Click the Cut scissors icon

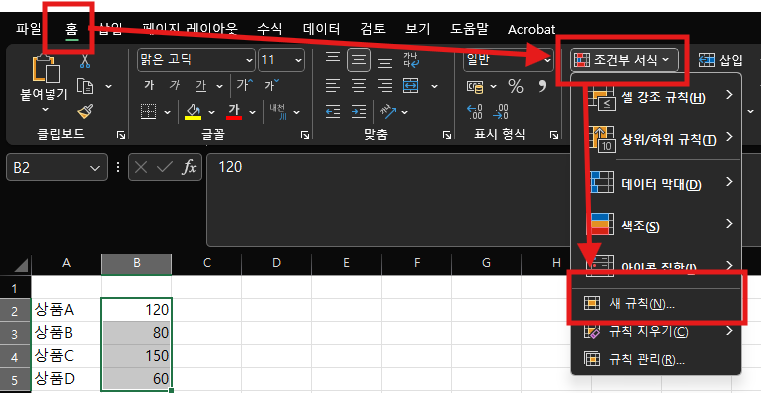coord(84,62)
